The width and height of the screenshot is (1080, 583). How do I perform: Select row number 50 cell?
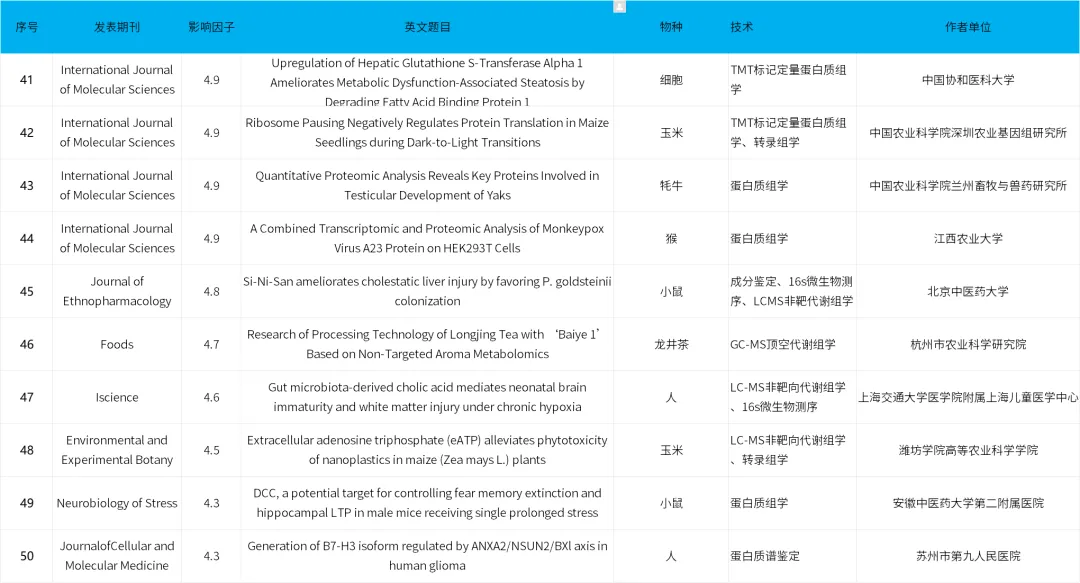[x=27, y=555]
